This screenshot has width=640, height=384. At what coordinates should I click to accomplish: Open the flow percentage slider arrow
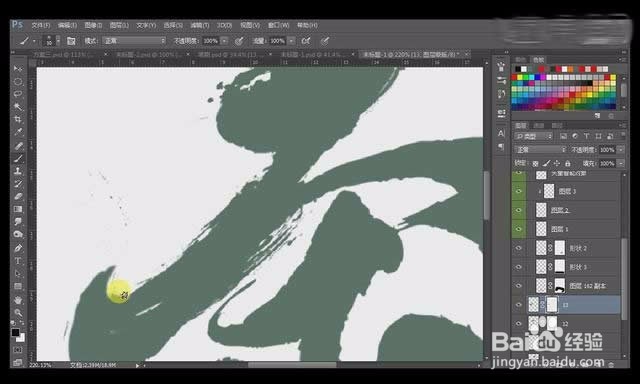291,41
